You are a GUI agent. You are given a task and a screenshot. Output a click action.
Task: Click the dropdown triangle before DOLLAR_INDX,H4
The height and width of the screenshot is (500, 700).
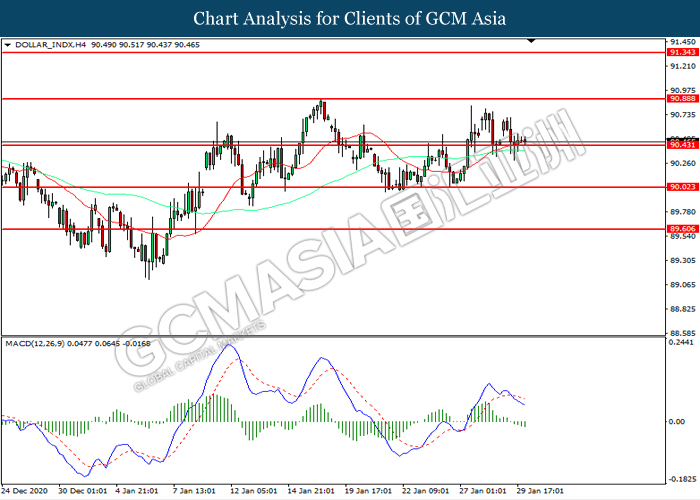(7, 45)
